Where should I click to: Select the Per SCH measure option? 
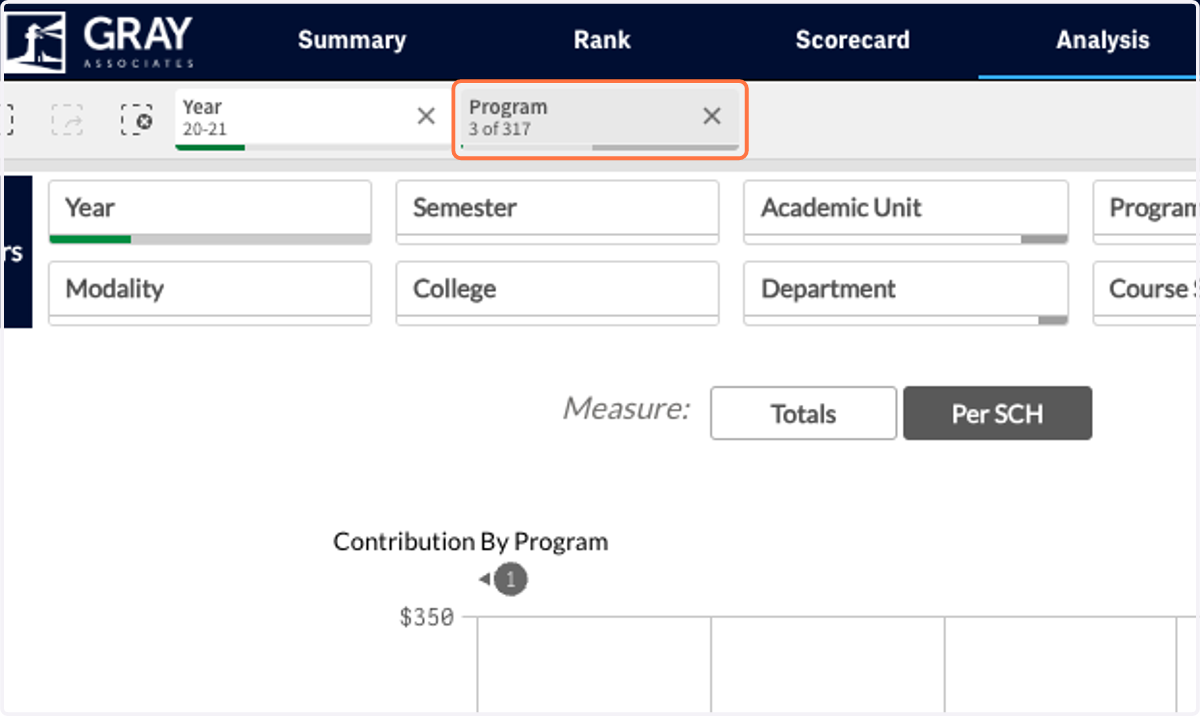click(x=997, y=413)
